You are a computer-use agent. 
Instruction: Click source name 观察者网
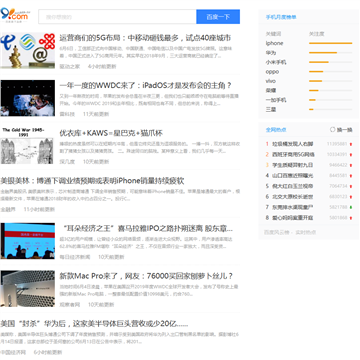[70, 305]
